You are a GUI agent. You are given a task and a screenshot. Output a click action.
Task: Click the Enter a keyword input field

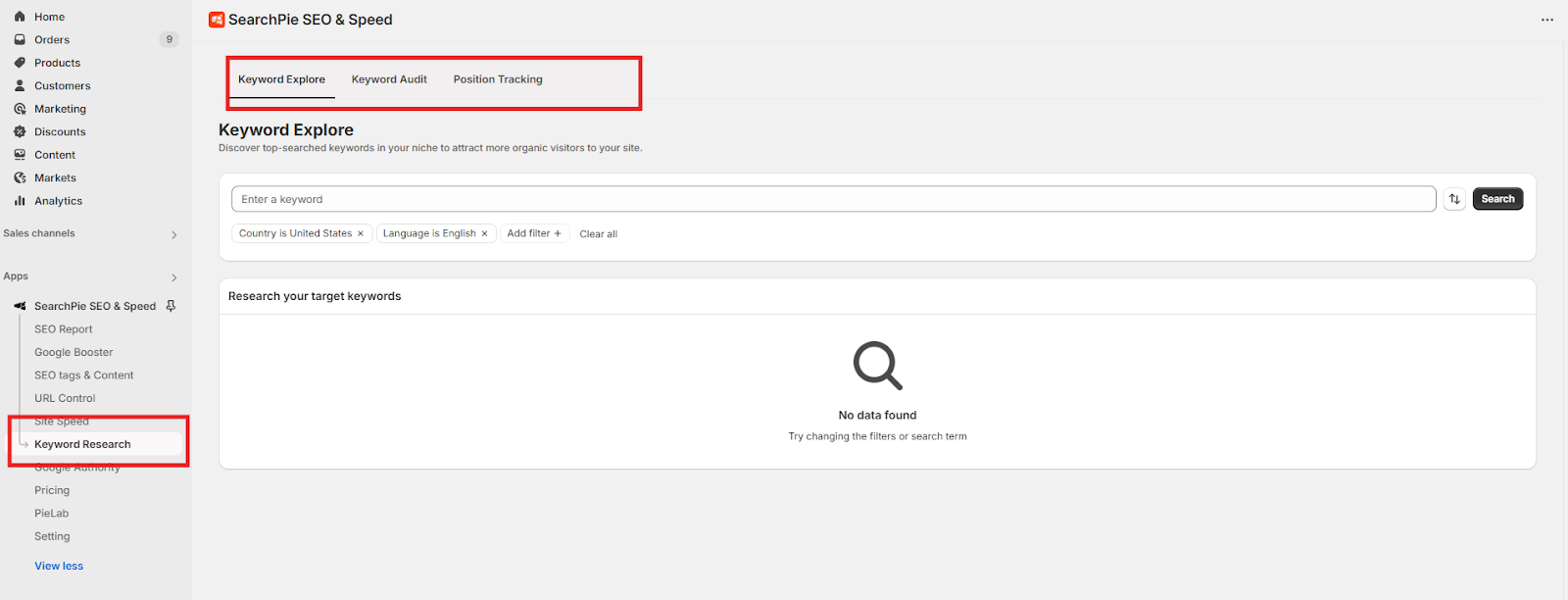[x=834, y=199]
